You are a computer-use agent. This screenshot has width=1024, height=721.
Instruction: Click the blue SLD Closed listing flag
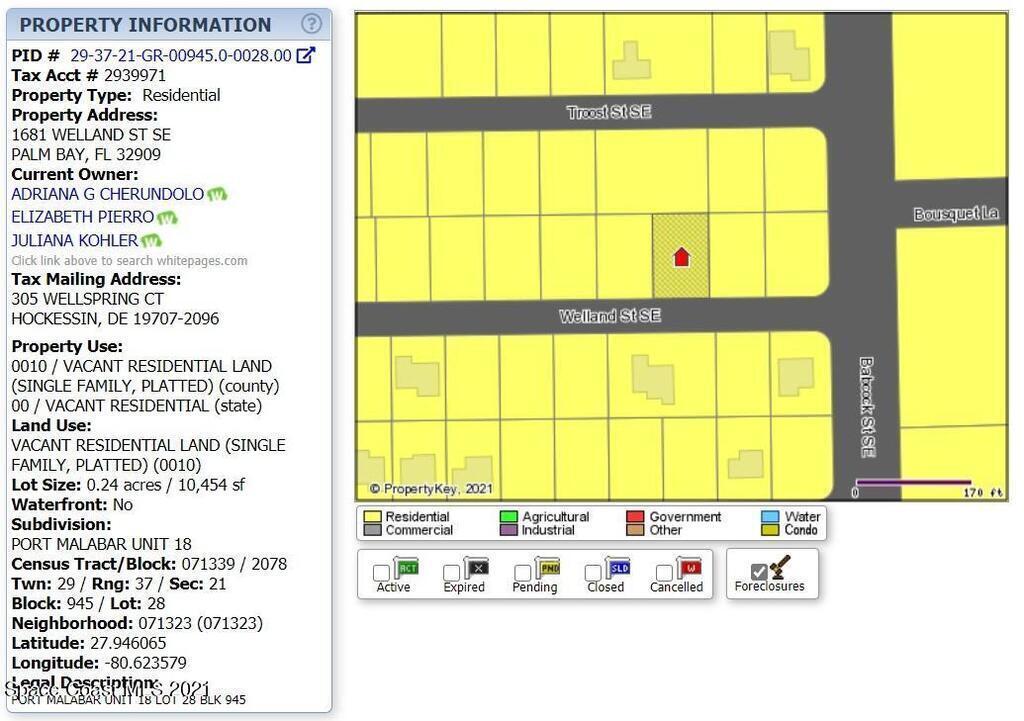618,569
